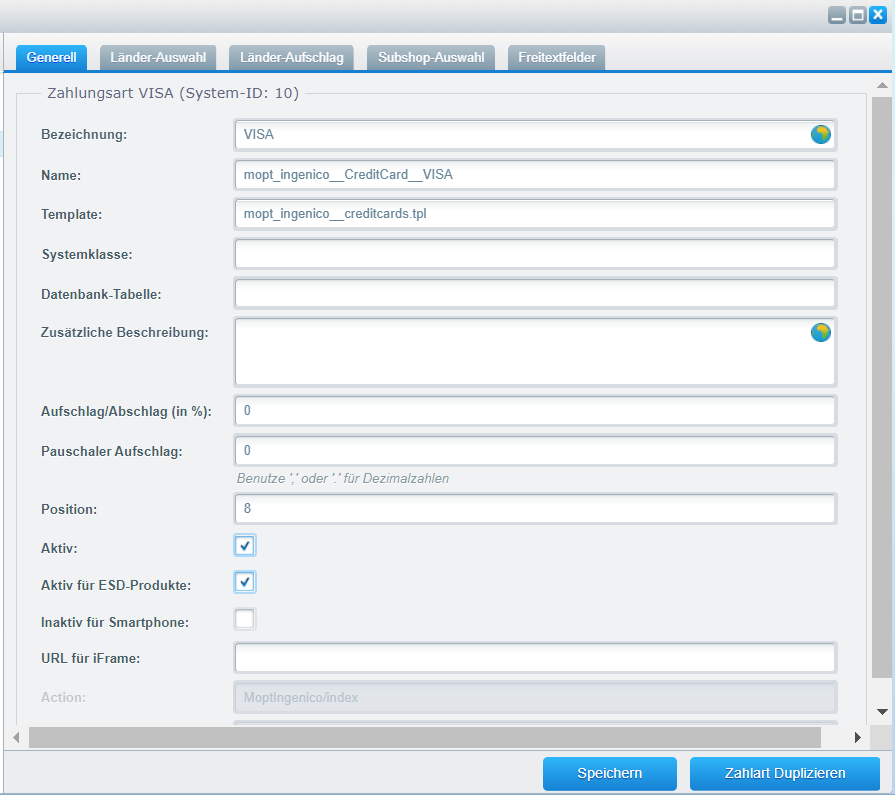Click the 'Zahlungsart VISA (System-ID: 10)' heading
This screenshot has height=801, width=895.
[173, 93]
